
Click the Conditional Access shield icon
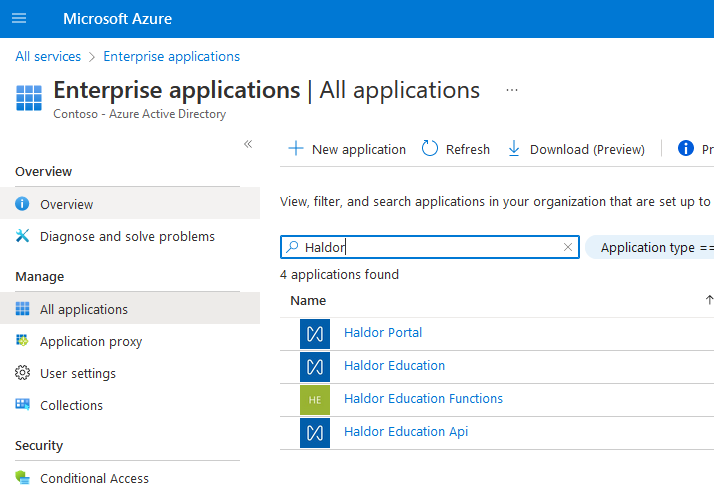22,477
